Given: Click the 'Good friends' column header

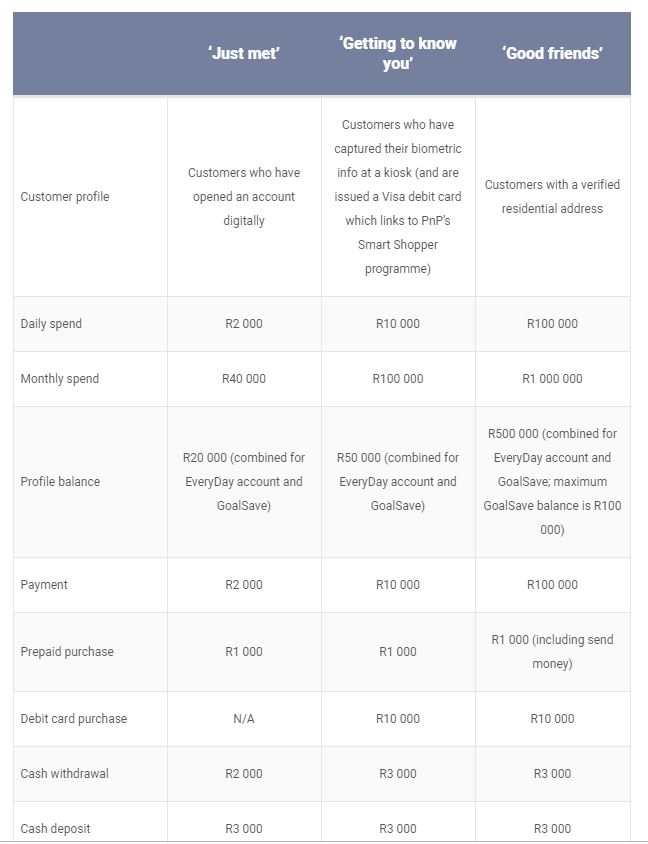Looking at the screenshot, I should (552, 53).
